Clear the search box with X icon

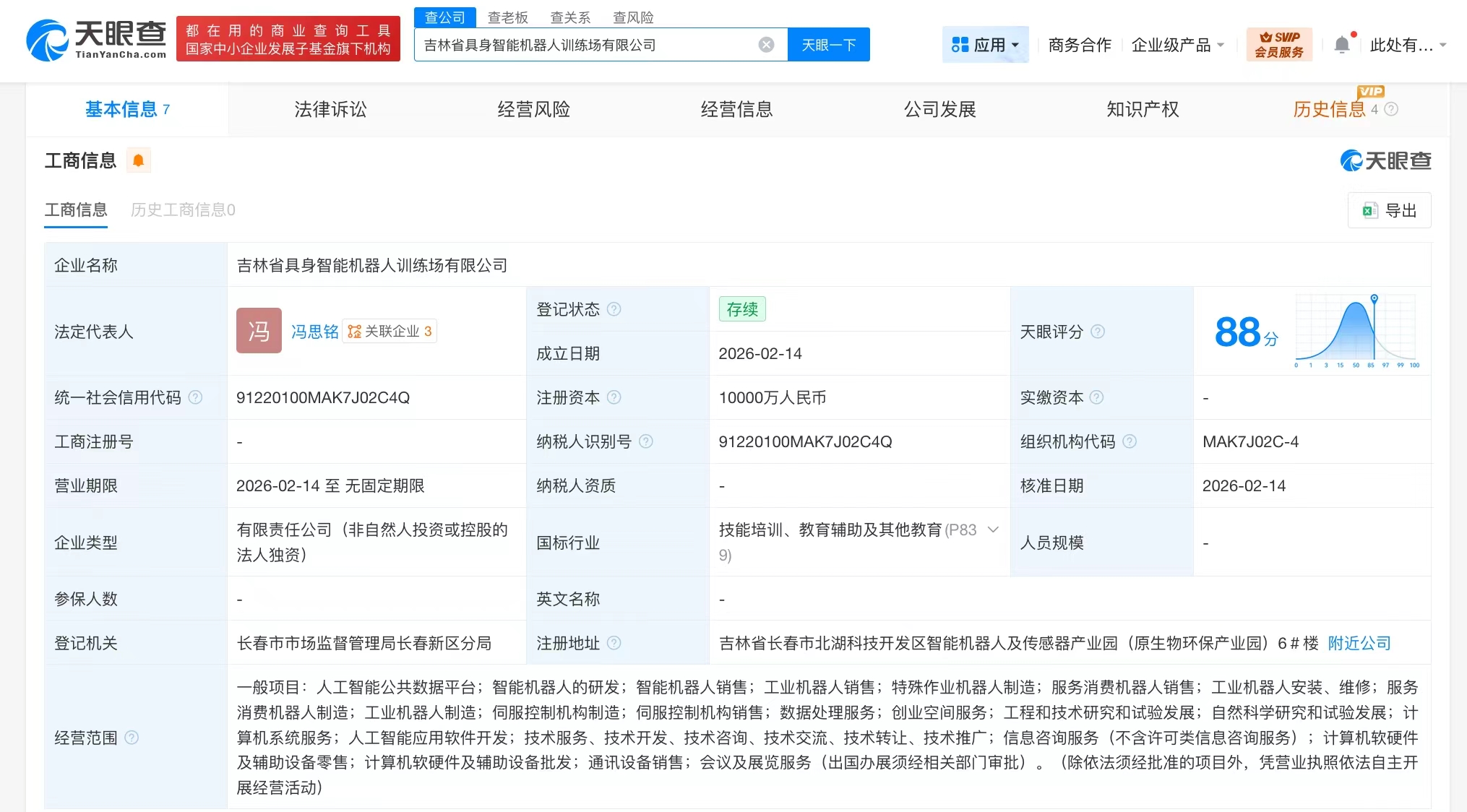[766, 45]
